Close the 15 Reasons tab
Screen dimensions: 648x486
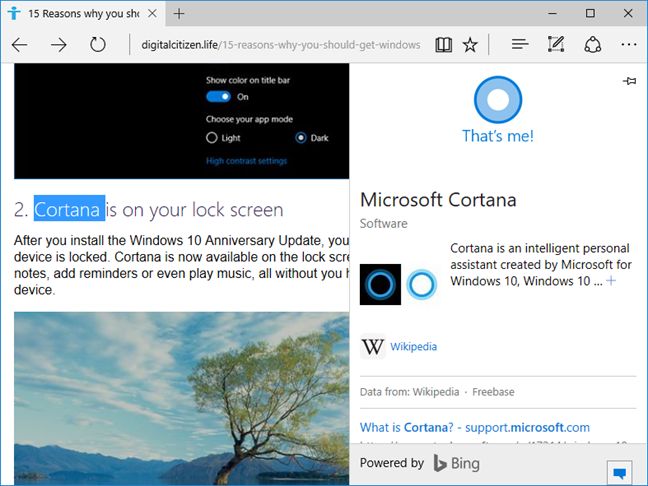click(x=152, y=14)
